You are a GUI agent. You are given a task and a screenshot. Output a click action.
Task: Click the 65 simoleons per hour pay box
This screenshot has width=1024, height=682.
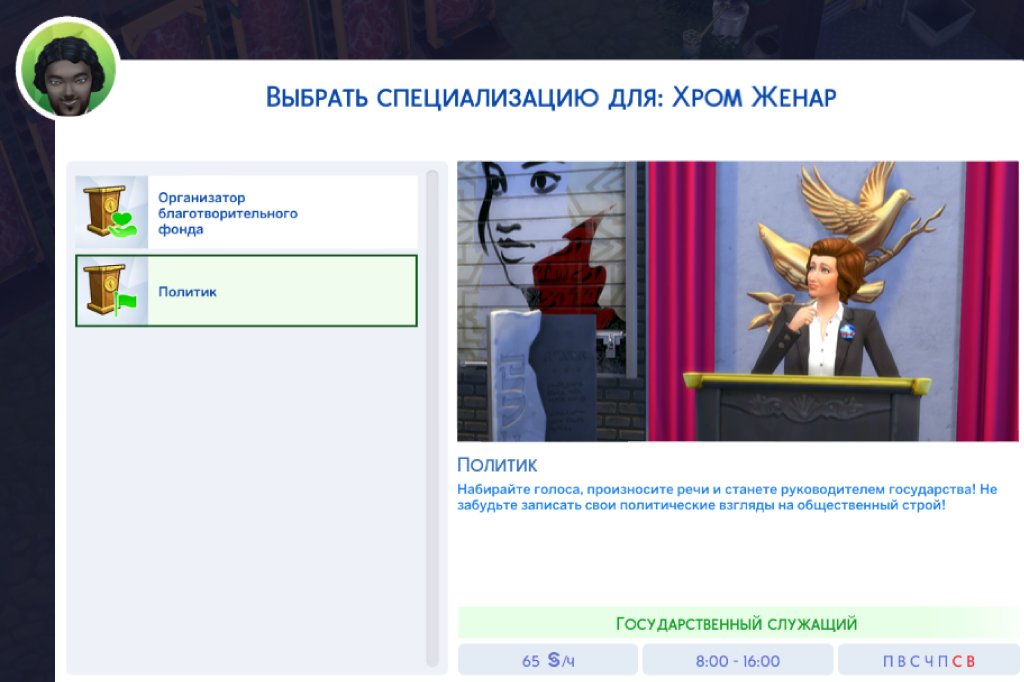548,660
